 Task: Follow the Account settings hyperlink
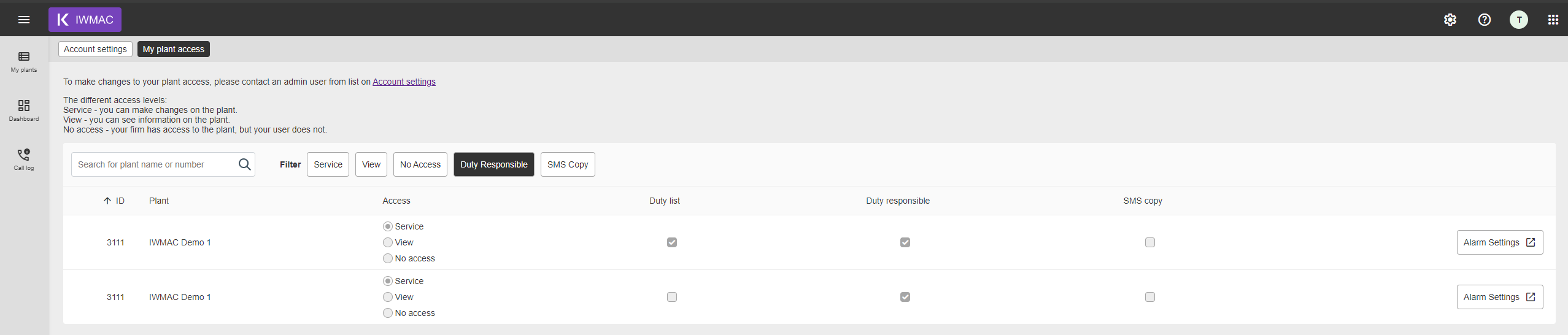pos(404,82)
